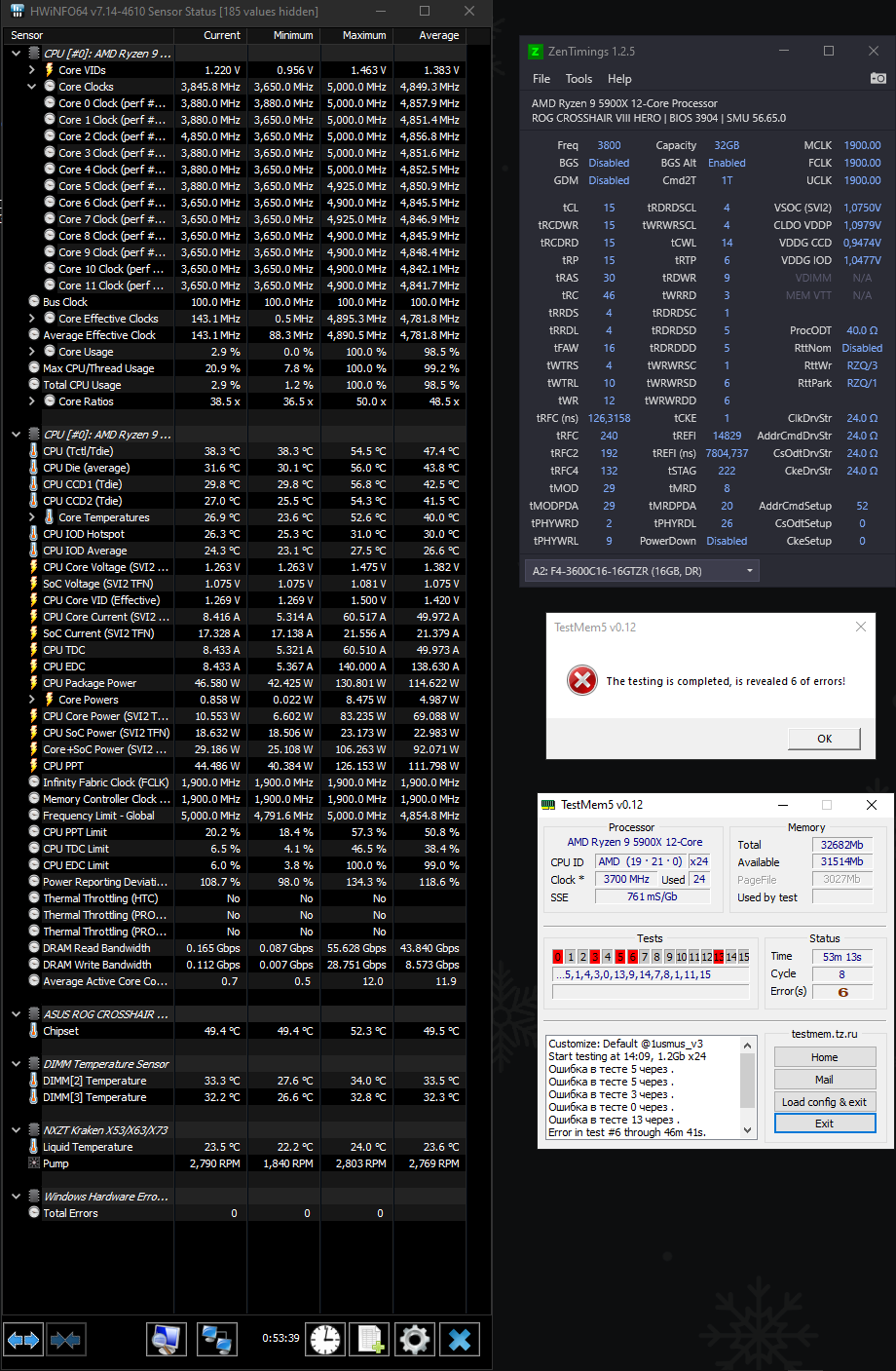Screen dimensions: 896x1371
Task: Open ZenTimings File menu
Action: coord(541,79)
